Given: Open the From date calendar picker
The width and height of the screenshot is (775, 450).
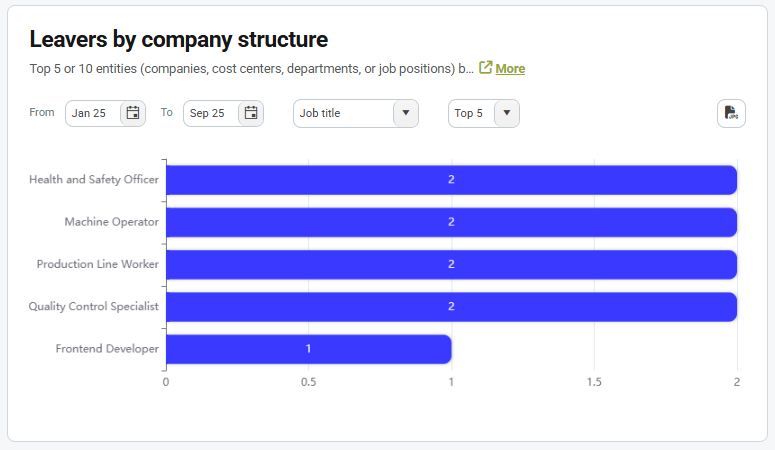Looking at the screenshot, I should (x=132, y=113).
